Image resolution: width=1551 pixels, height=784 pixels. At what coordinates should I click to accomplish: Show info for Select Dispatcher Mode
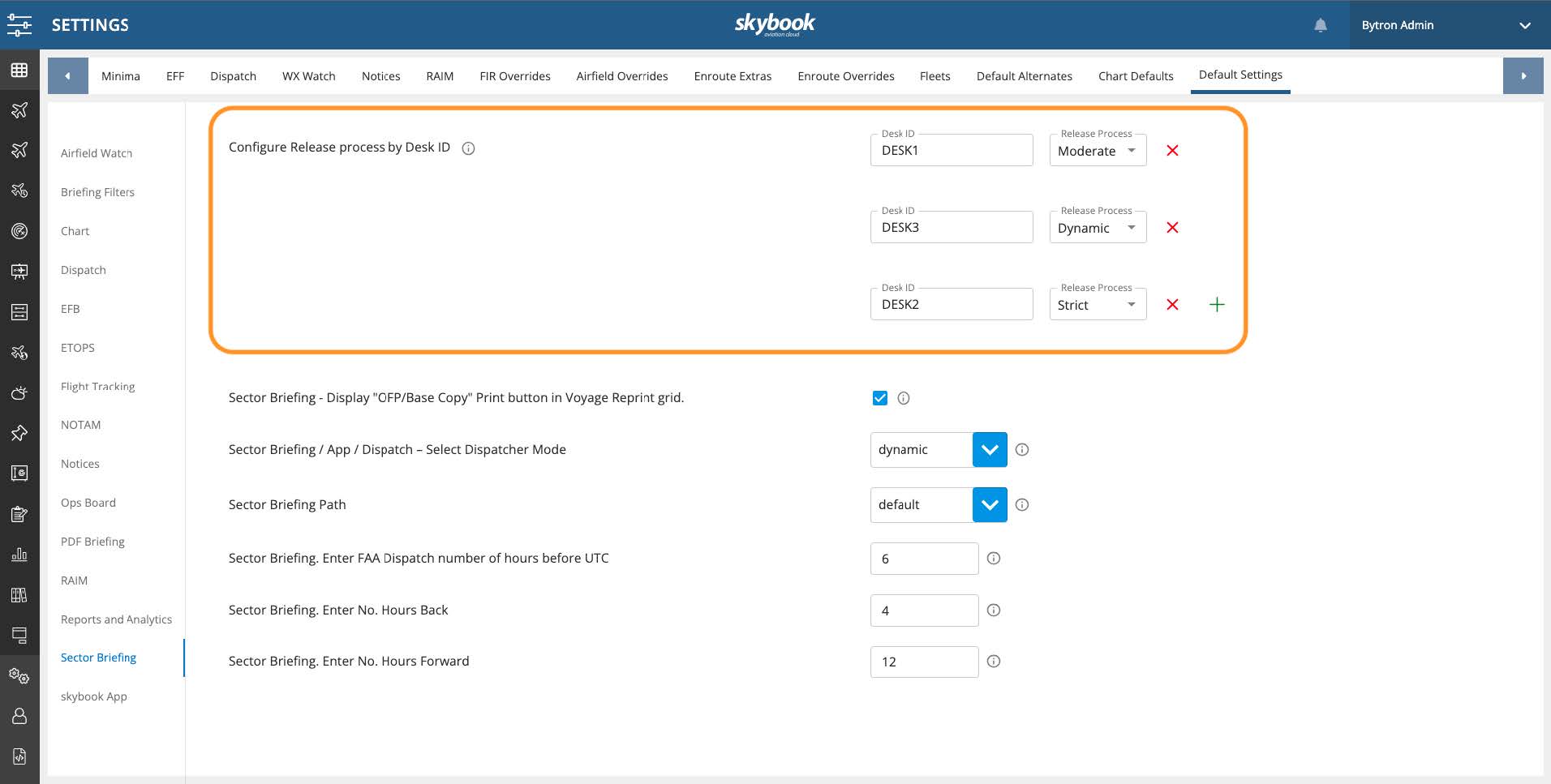point(1022,450)
